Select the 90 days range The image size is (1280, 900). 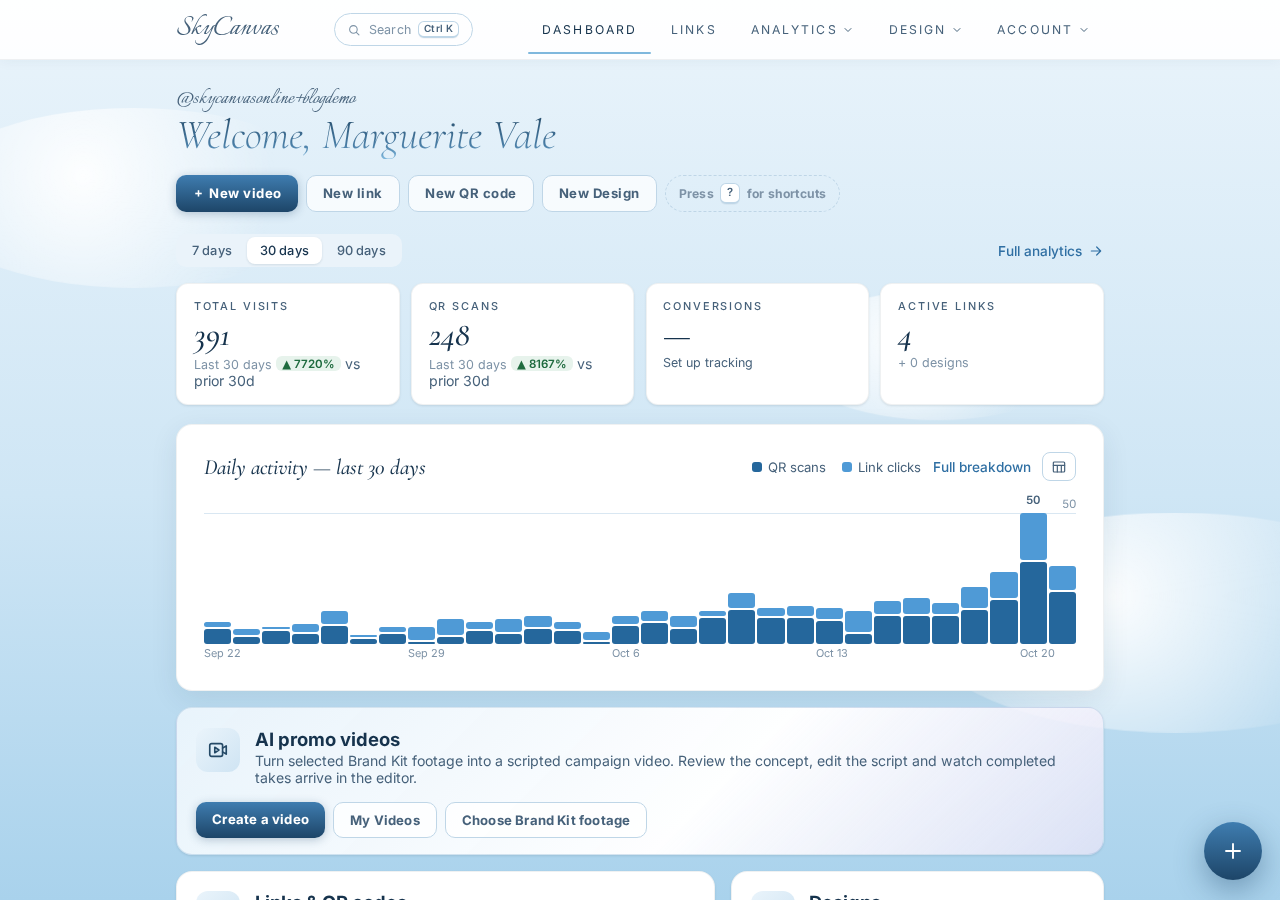tap(361, 251)
